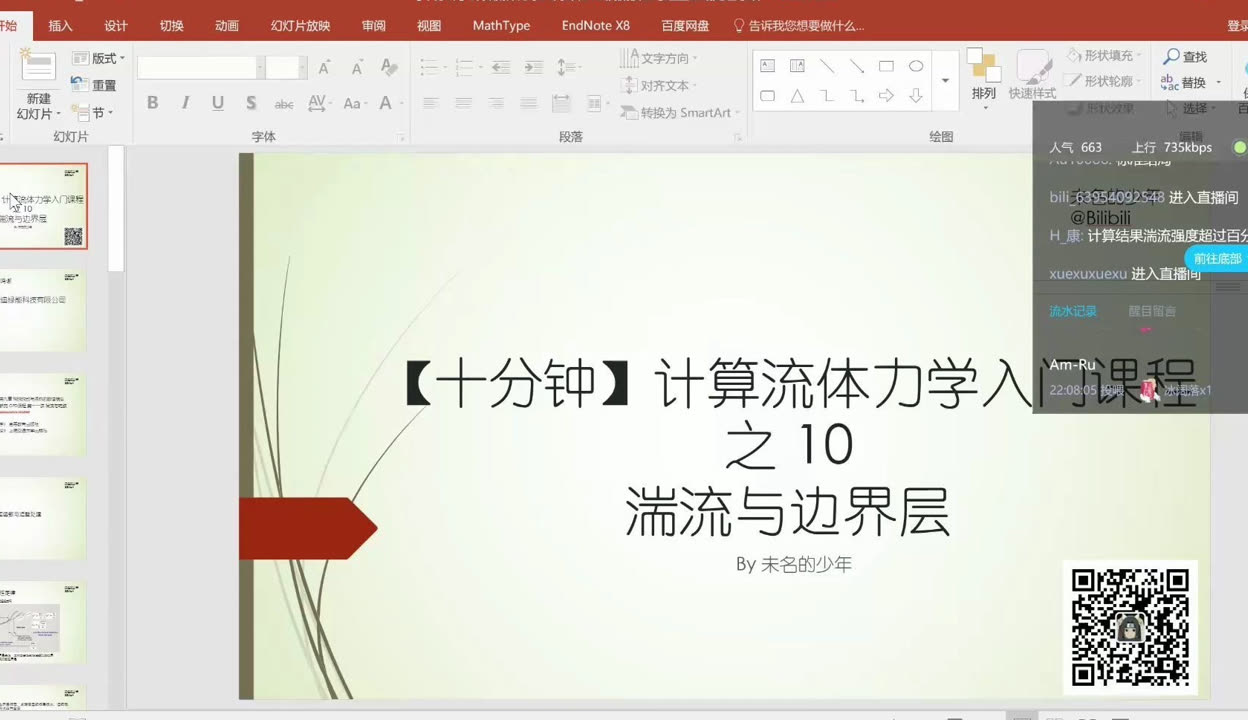Open the Slide Show (幻灯片放映) tab

(300, 25)
